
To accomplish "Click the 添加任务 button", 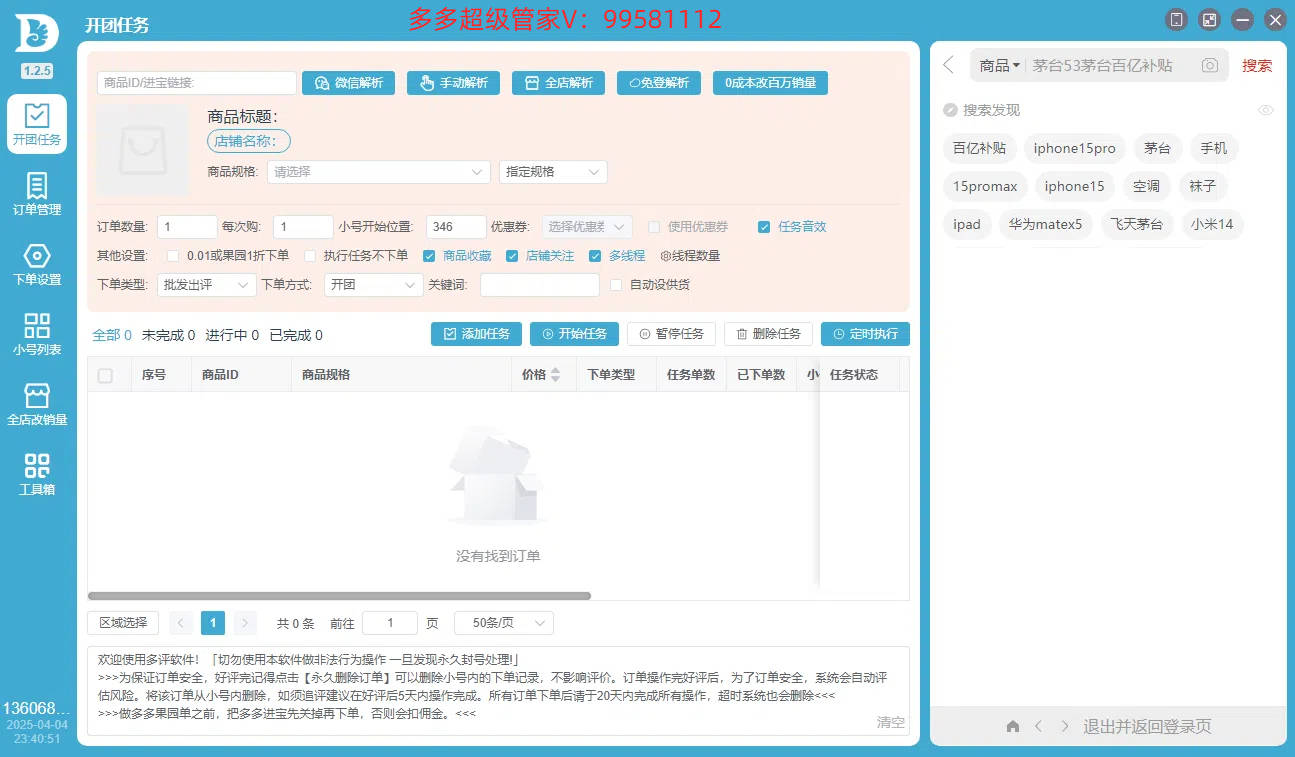I will tap(476, 334).
